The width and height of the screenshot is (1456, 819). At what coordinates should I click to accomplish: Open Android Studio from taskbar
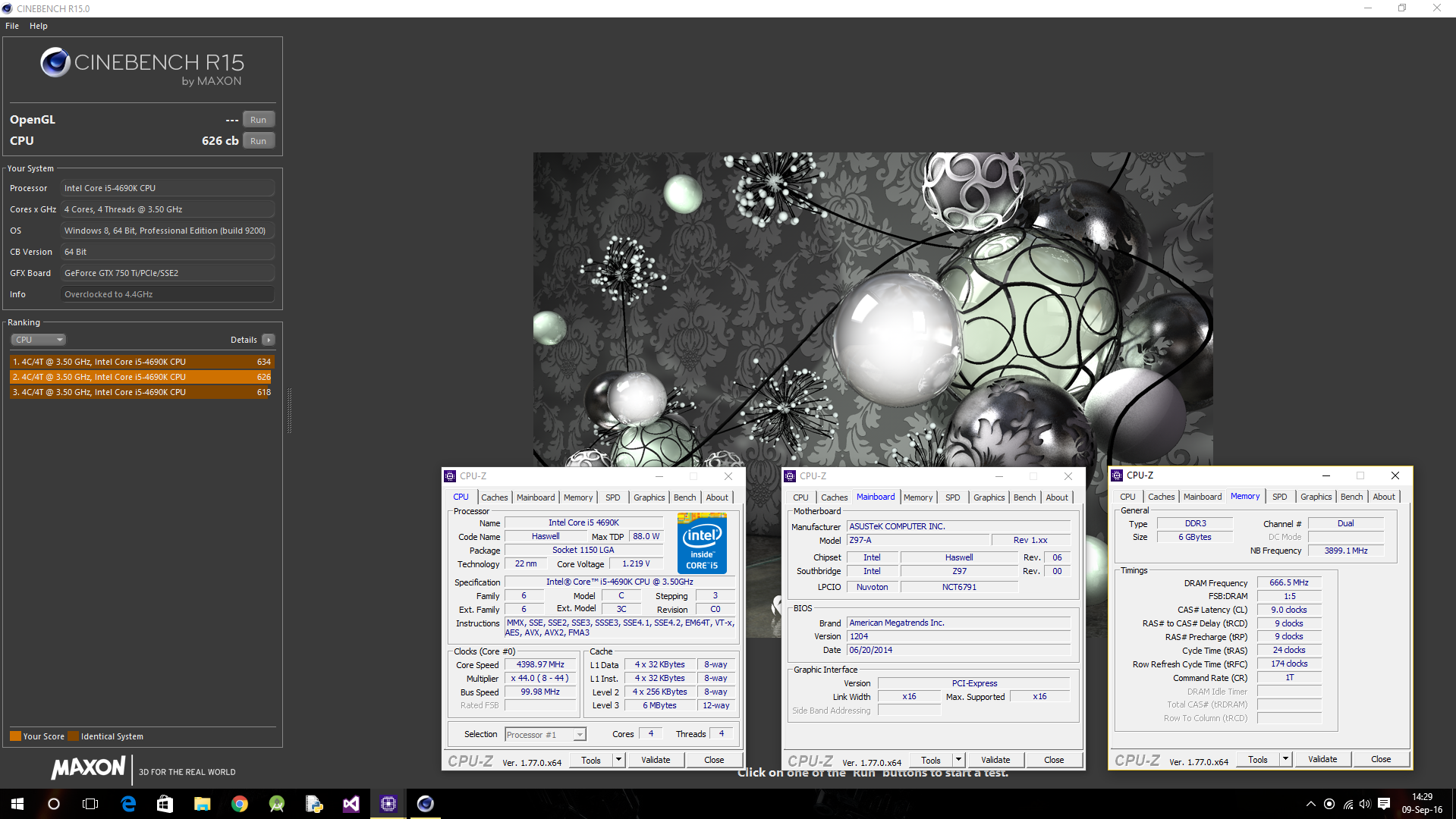276,804
